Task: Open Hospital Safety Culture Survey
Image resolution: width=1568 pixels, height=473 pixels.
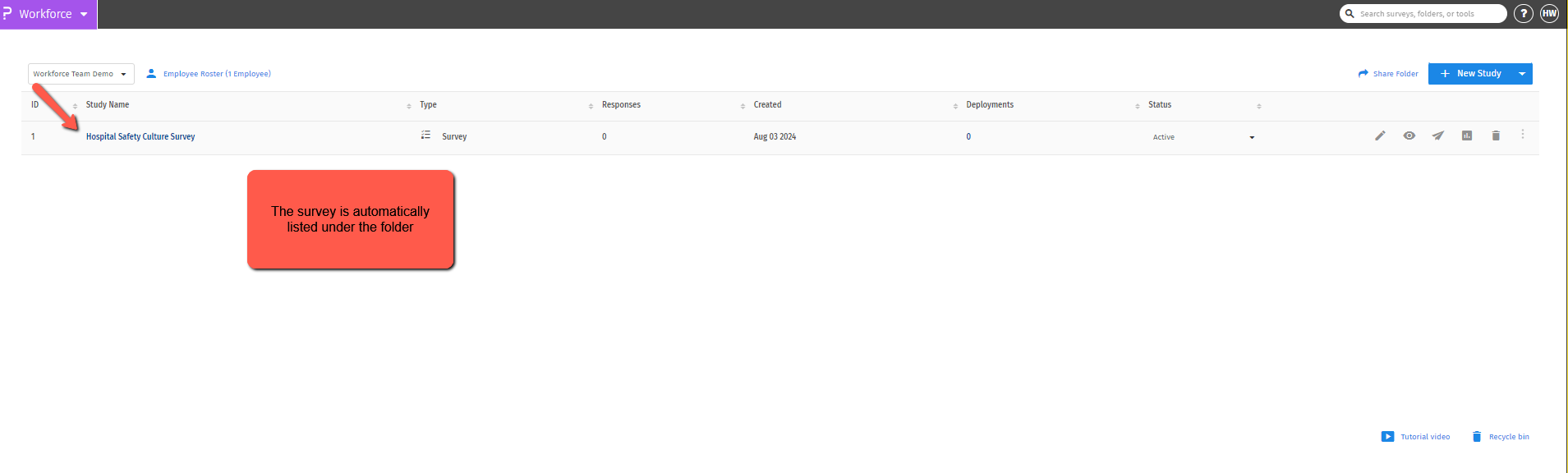Action: tap(140, 137)
